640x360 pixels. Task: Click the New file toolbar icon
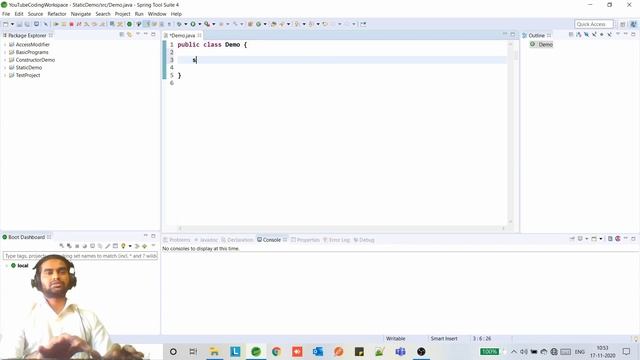coord(6,24)
